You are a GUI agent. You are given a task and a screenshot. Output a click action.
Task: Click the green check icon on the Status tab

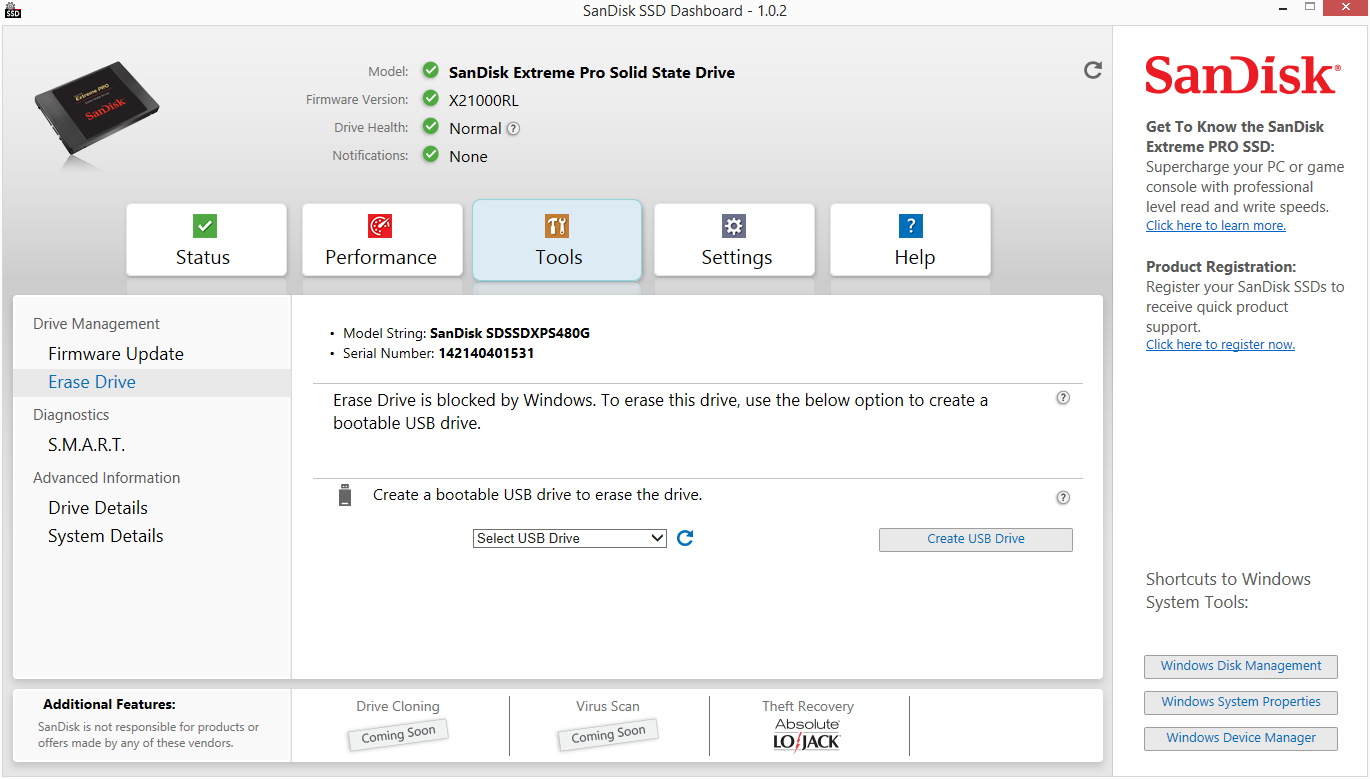(204, 225)
